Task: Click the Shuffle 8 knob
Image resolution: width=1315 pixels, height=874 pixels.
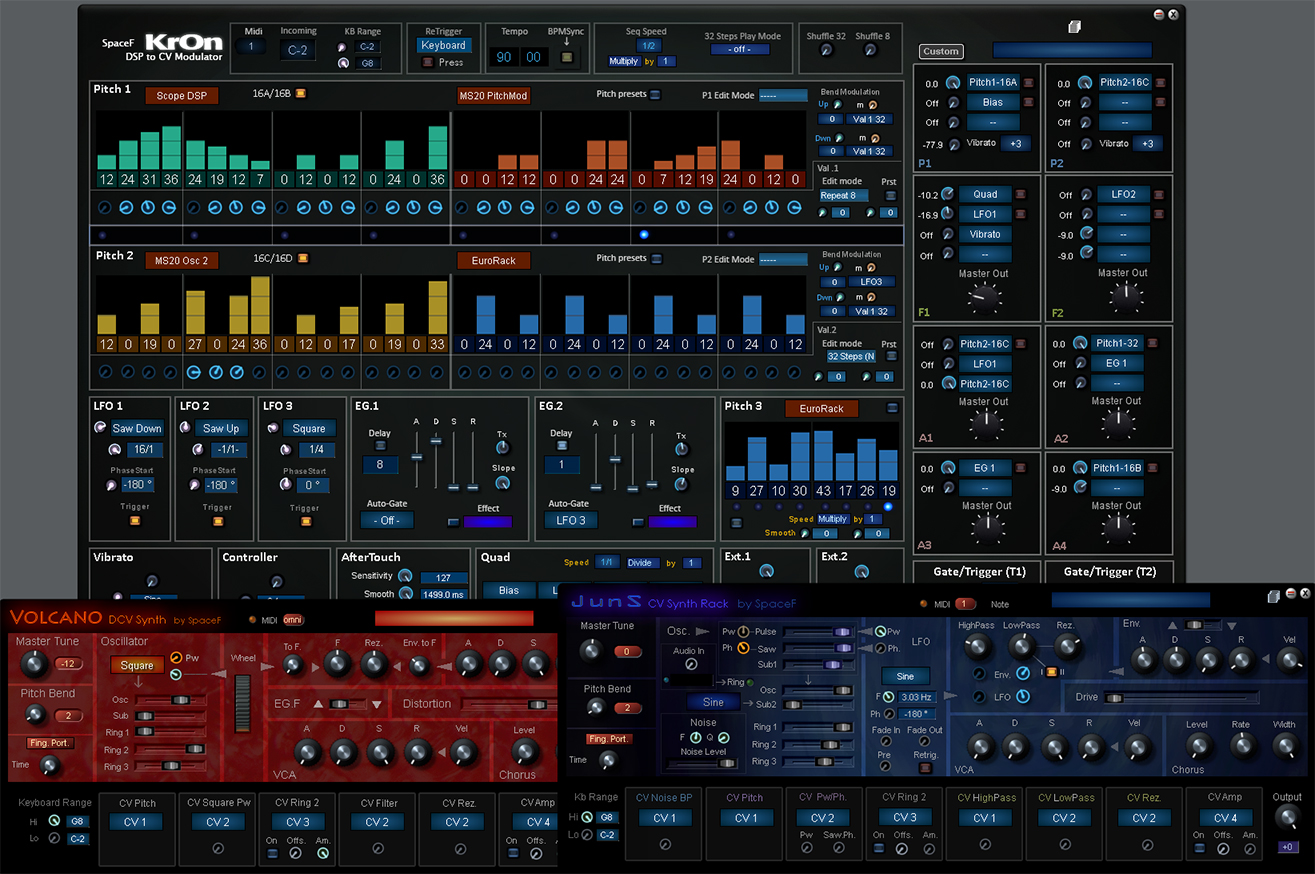Action: click(873, 50)
